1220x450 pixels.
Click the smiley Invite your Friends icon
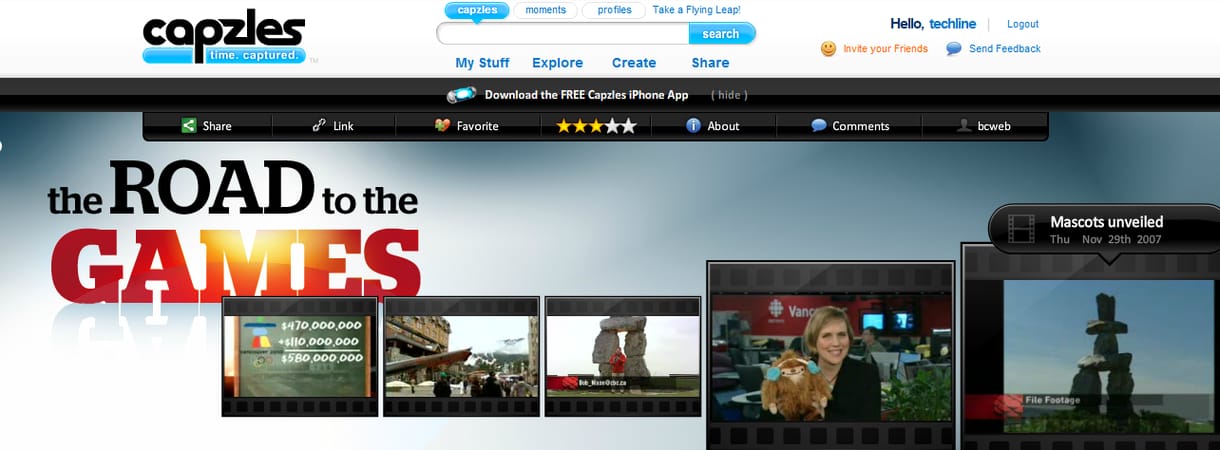(828, 48)
